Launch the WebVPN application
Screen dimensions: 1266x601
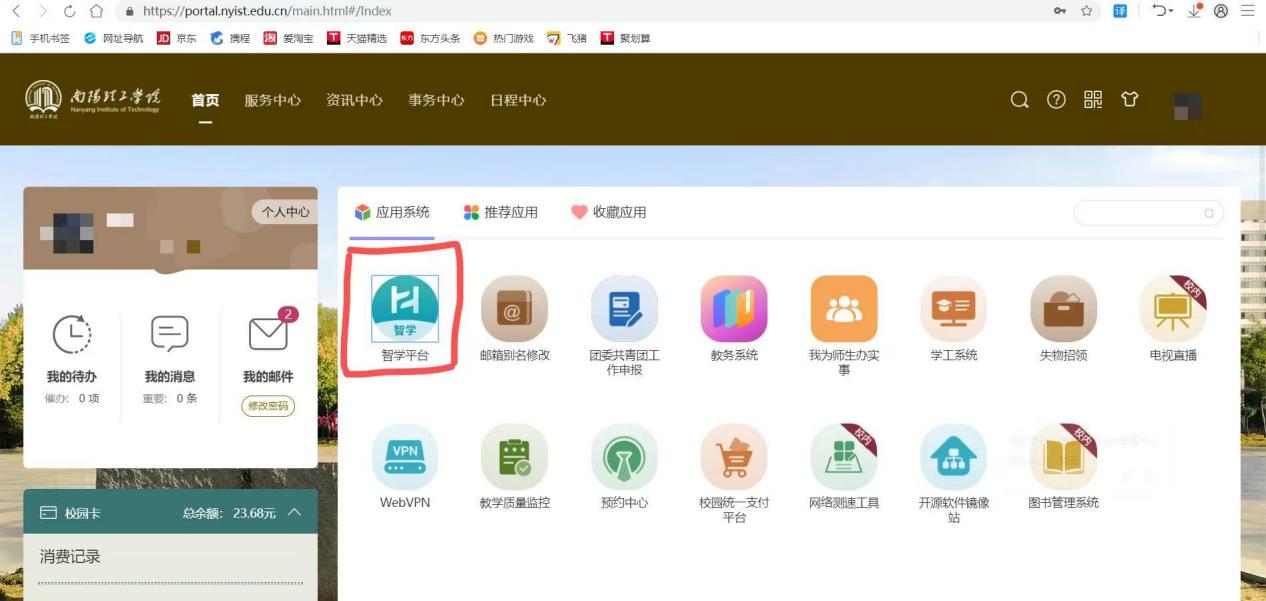pos(404,457)
